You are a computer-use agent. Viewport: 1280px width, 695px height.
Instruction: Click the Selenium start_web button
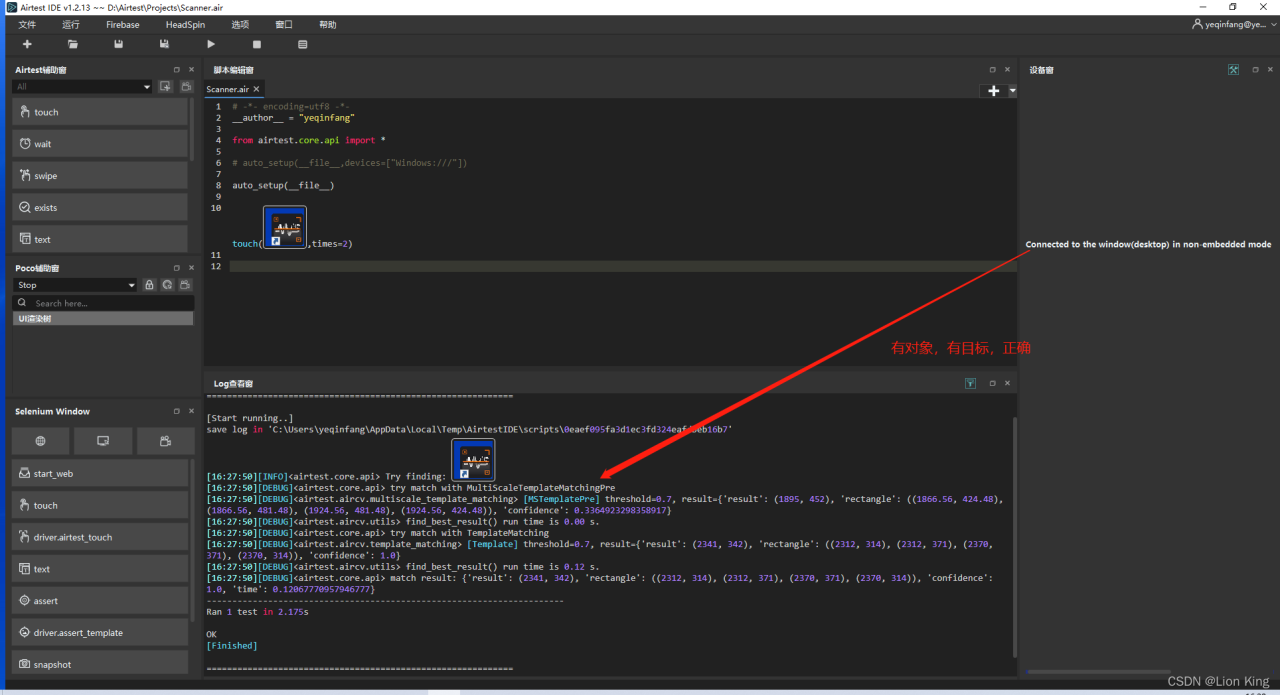click(100, 473)
